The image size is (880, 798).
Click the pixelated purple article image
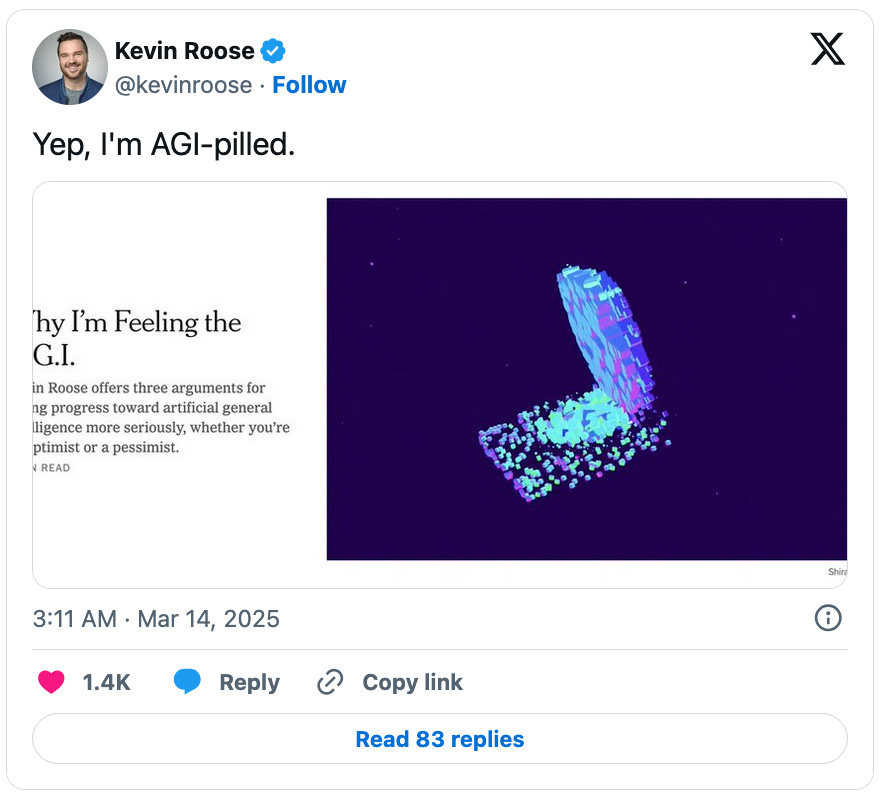click(586, 378)
